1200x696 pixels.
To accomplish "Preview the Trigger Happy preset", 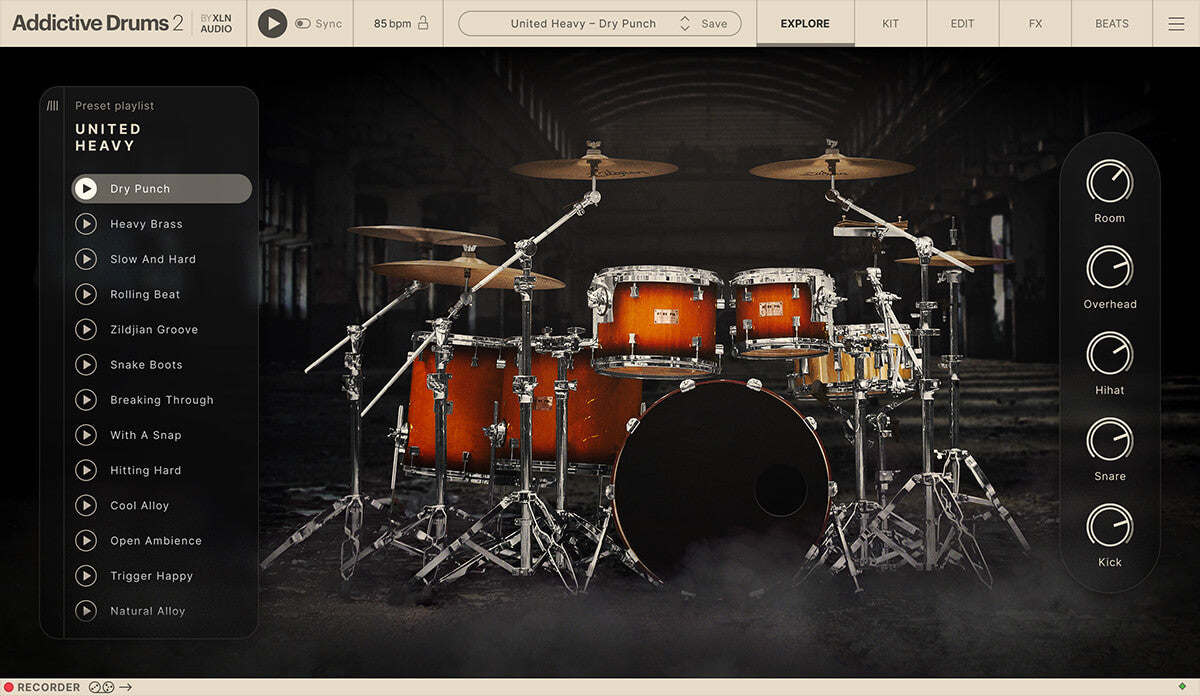I will click(x=86, y=576).
